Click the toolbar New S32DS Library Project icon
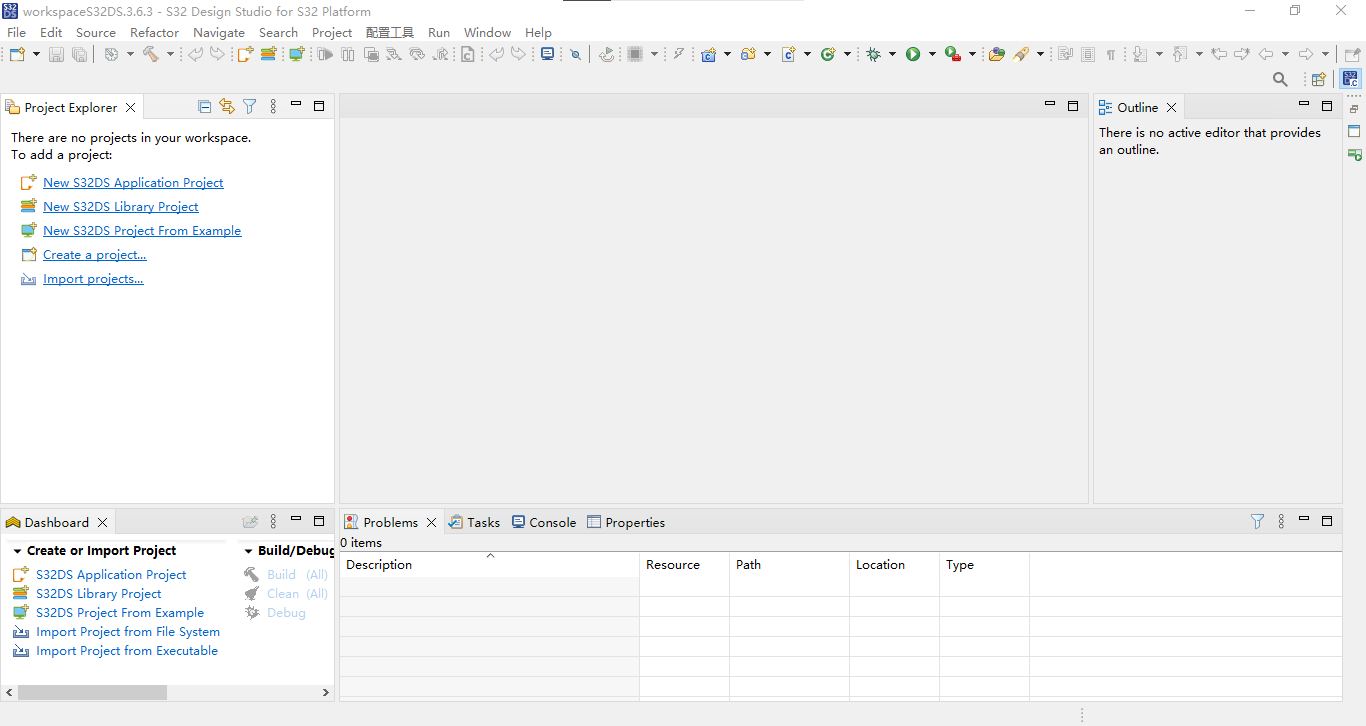 pos(268,54)
